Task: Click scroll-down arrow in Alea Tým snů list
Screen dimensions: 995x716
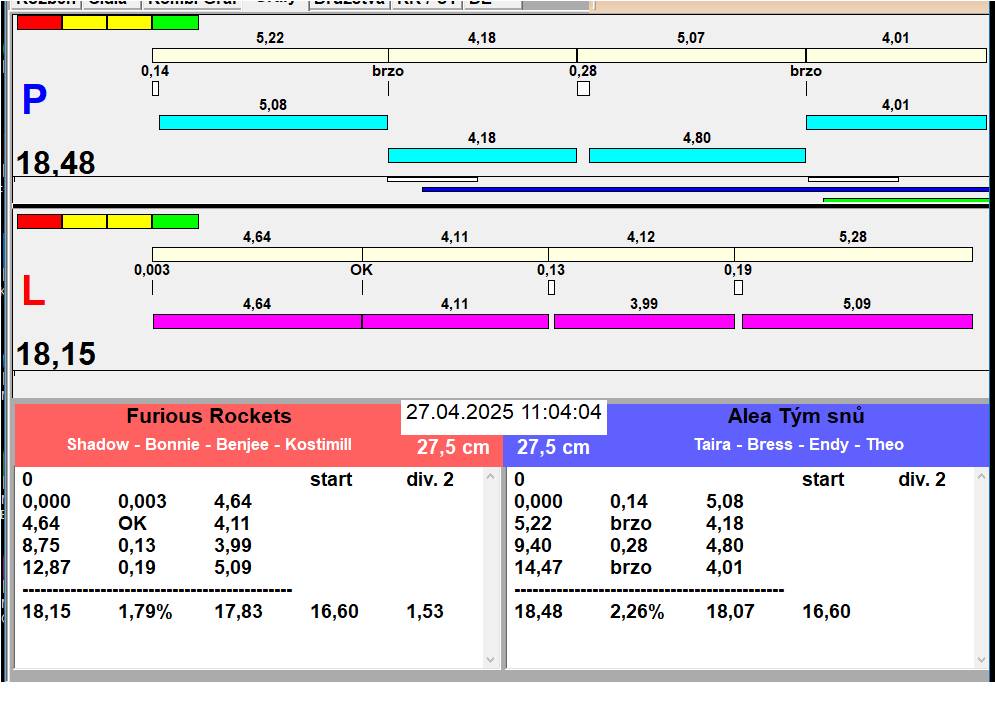Action: coord(981,659)
